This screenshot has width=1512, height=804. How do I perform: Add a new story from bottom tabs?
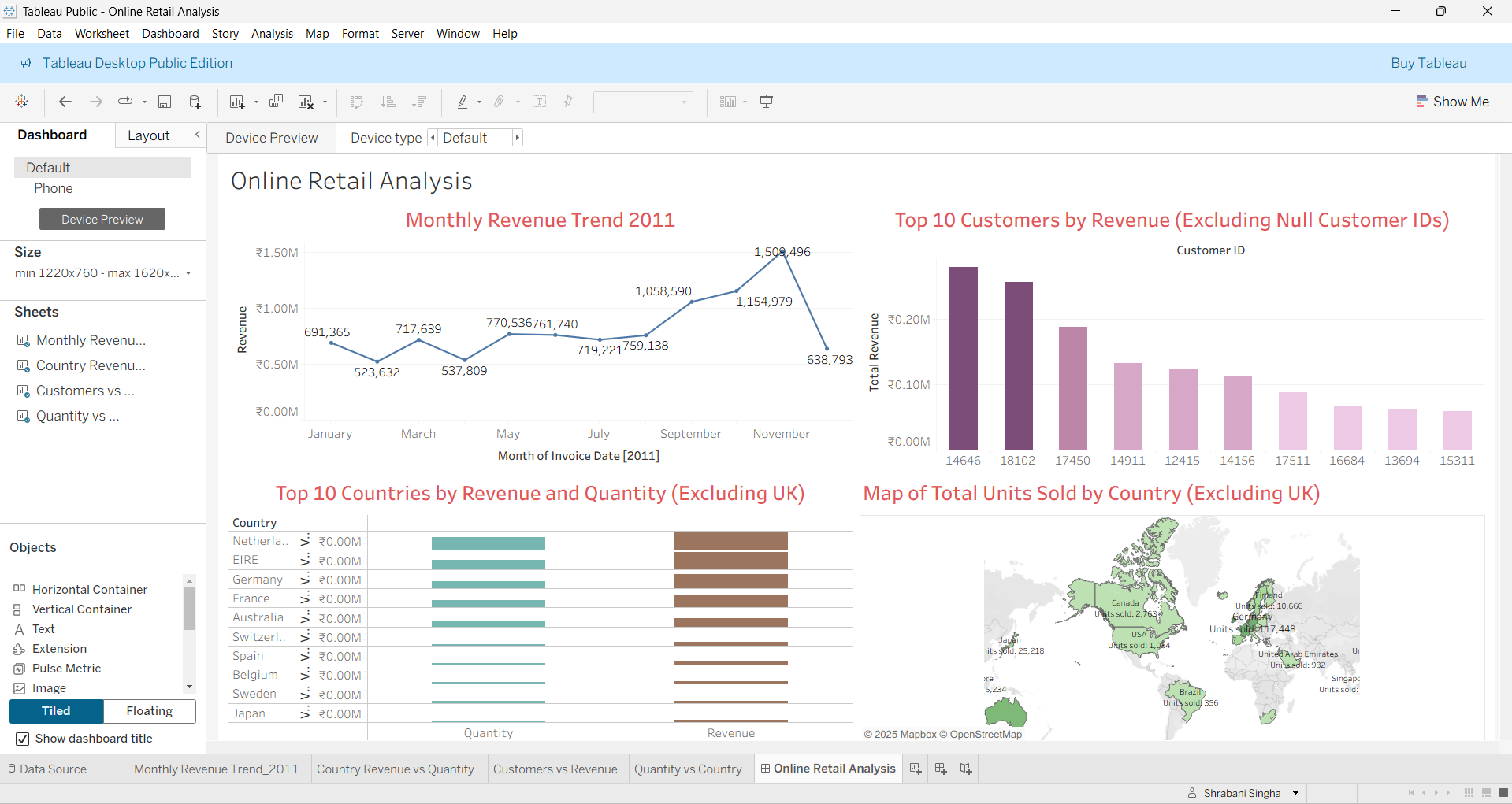tap(966, 769)
